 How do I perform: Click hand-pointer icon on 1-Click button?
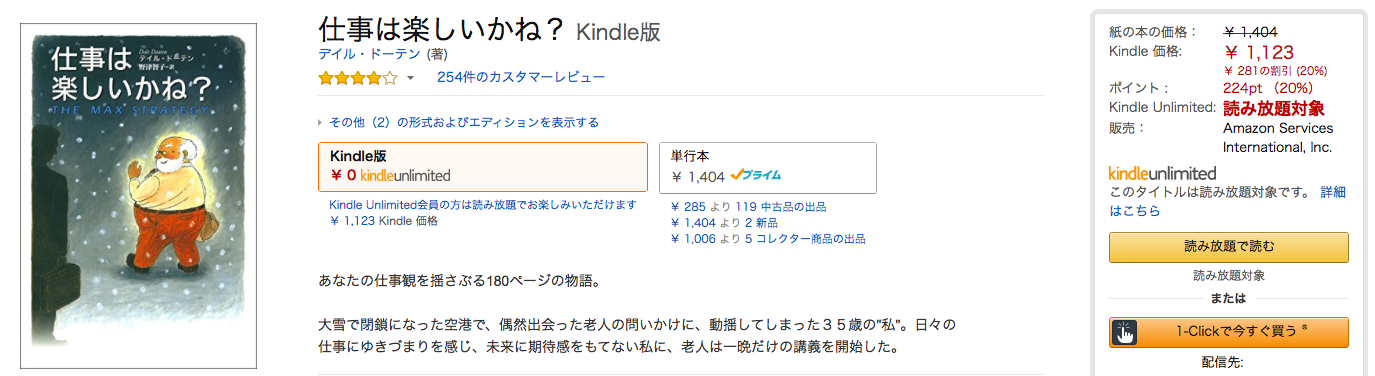click(x=1126, y=332)
